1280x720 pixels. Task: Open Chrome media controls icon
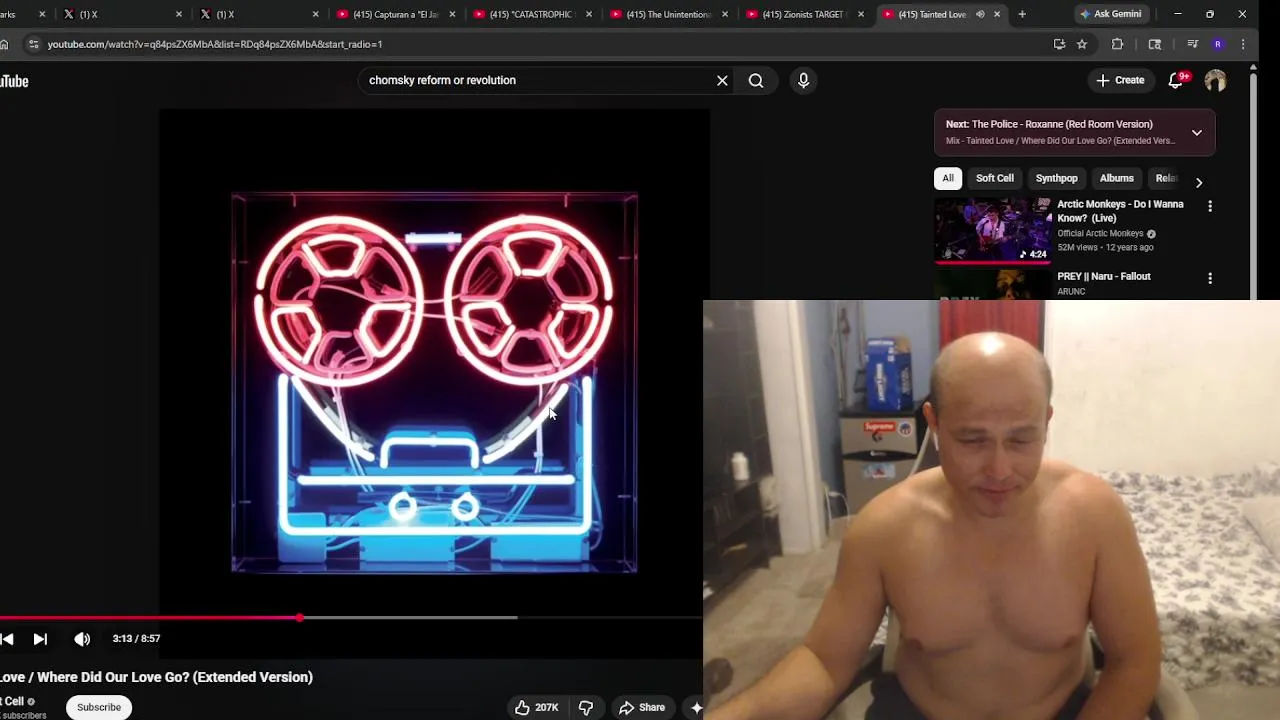pos(1192,44)
